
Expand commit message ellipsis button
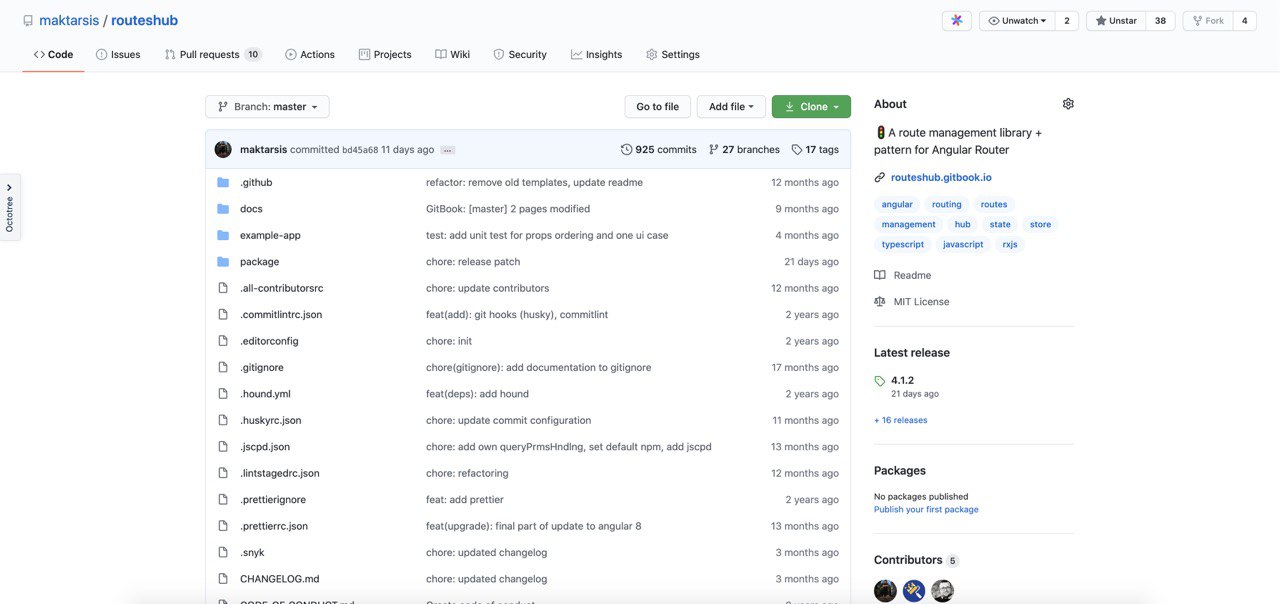coord(448,150)
